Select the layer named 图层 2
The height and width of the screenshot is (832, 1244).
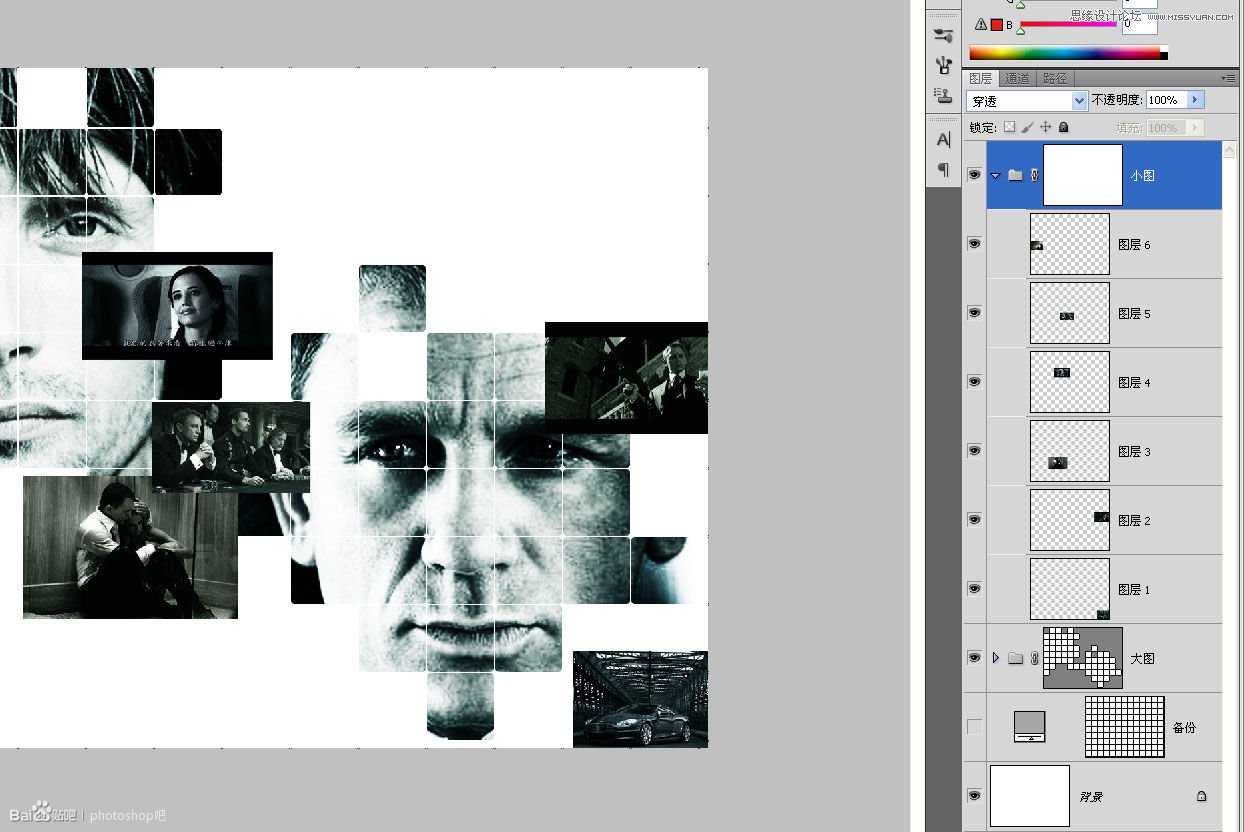coord(1134,521)
